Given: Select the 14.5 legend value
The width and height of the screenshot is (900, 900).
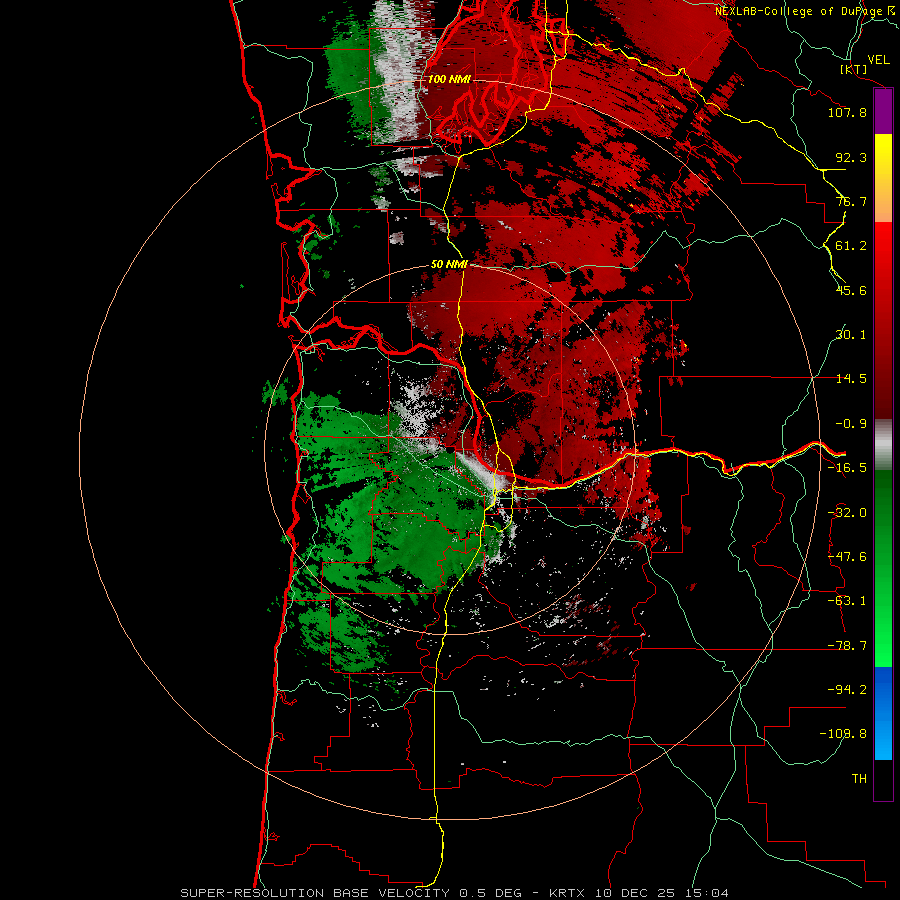Looking at the screenshot, I should click(851, 379).
